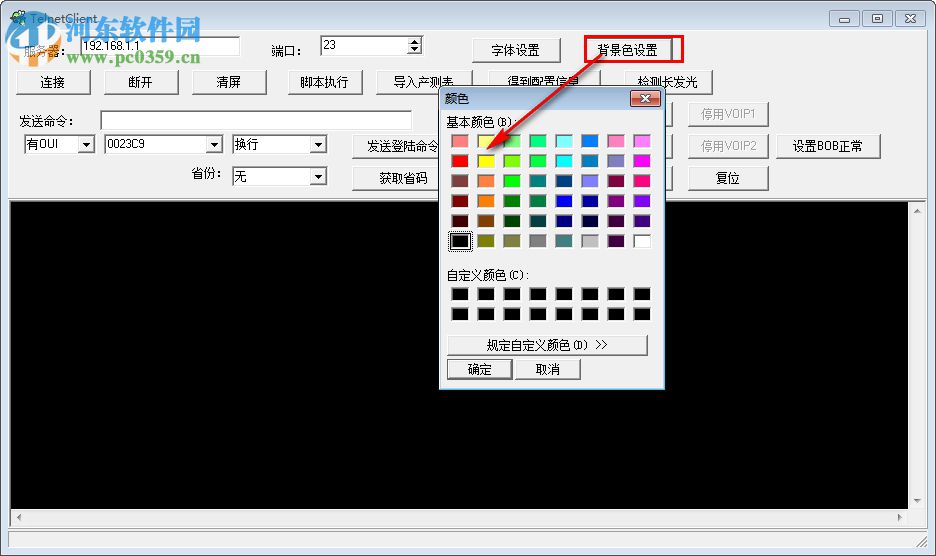Select the orange swatch in the third row

(486, 181)
